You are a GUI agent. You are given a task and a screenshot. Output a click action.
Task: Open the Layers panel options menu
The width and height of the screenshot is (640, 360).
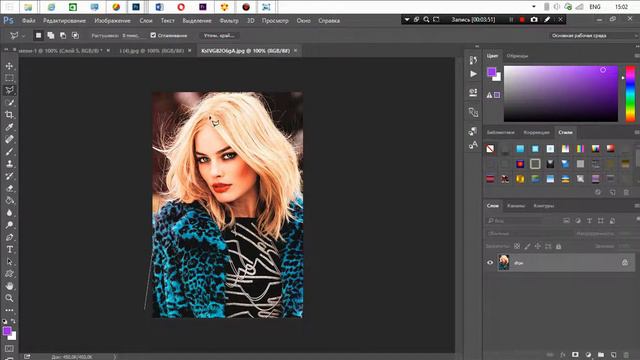click(x=637, y=206)
